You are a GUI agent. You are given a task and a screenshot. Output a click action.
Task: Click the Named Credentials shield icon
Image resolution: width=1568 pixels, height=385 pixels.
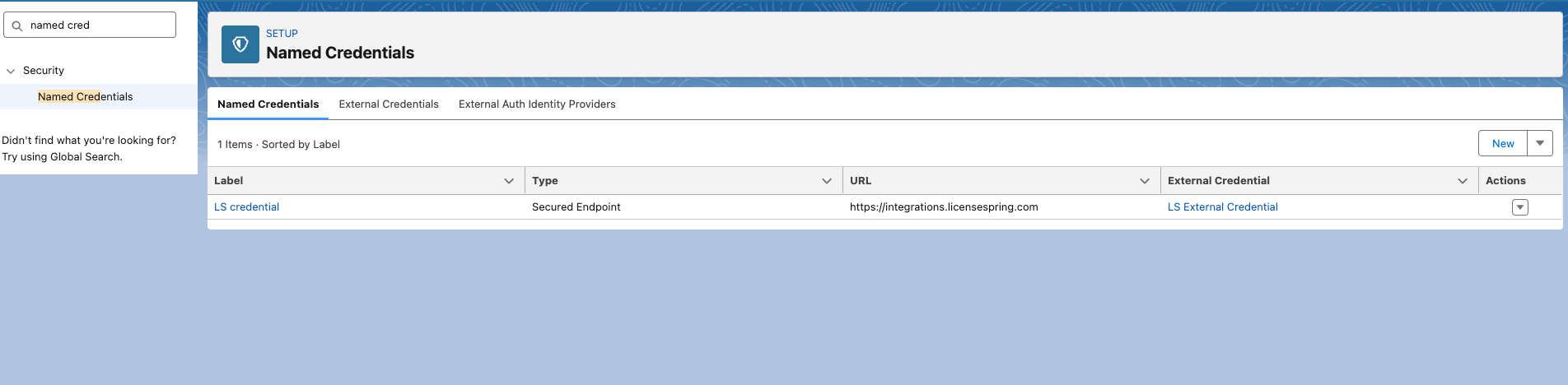click(x=240, y=44)
